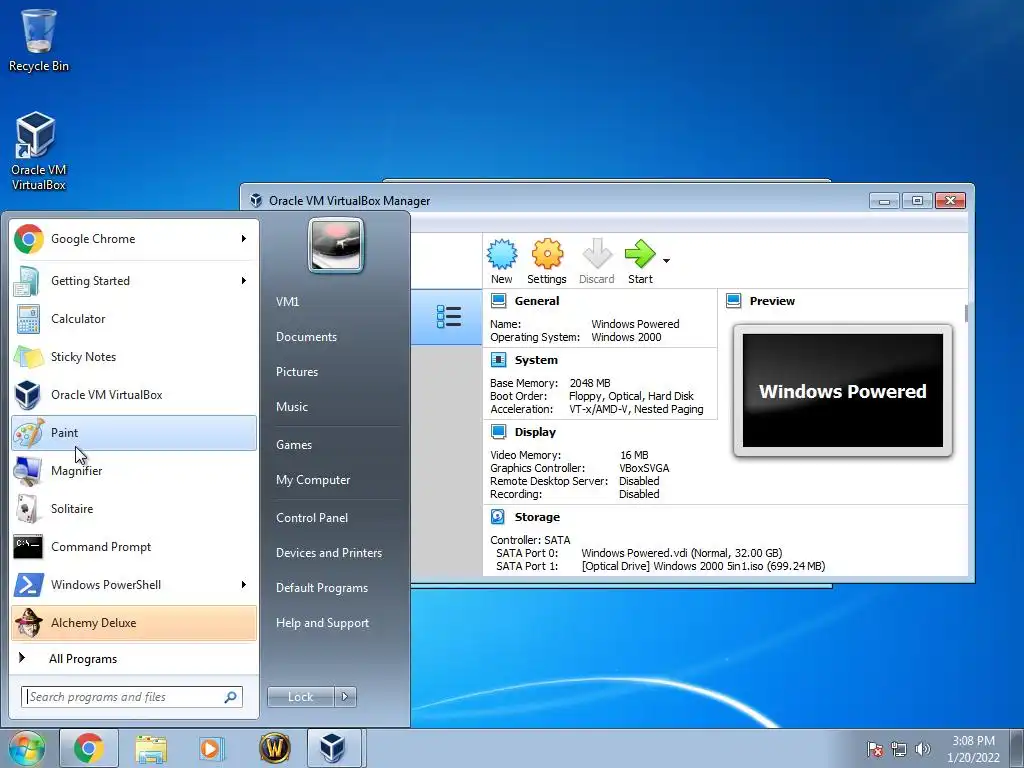
Task: Launch Alchemy Deluxe from Start menu
Action: (x=134, y=622)
